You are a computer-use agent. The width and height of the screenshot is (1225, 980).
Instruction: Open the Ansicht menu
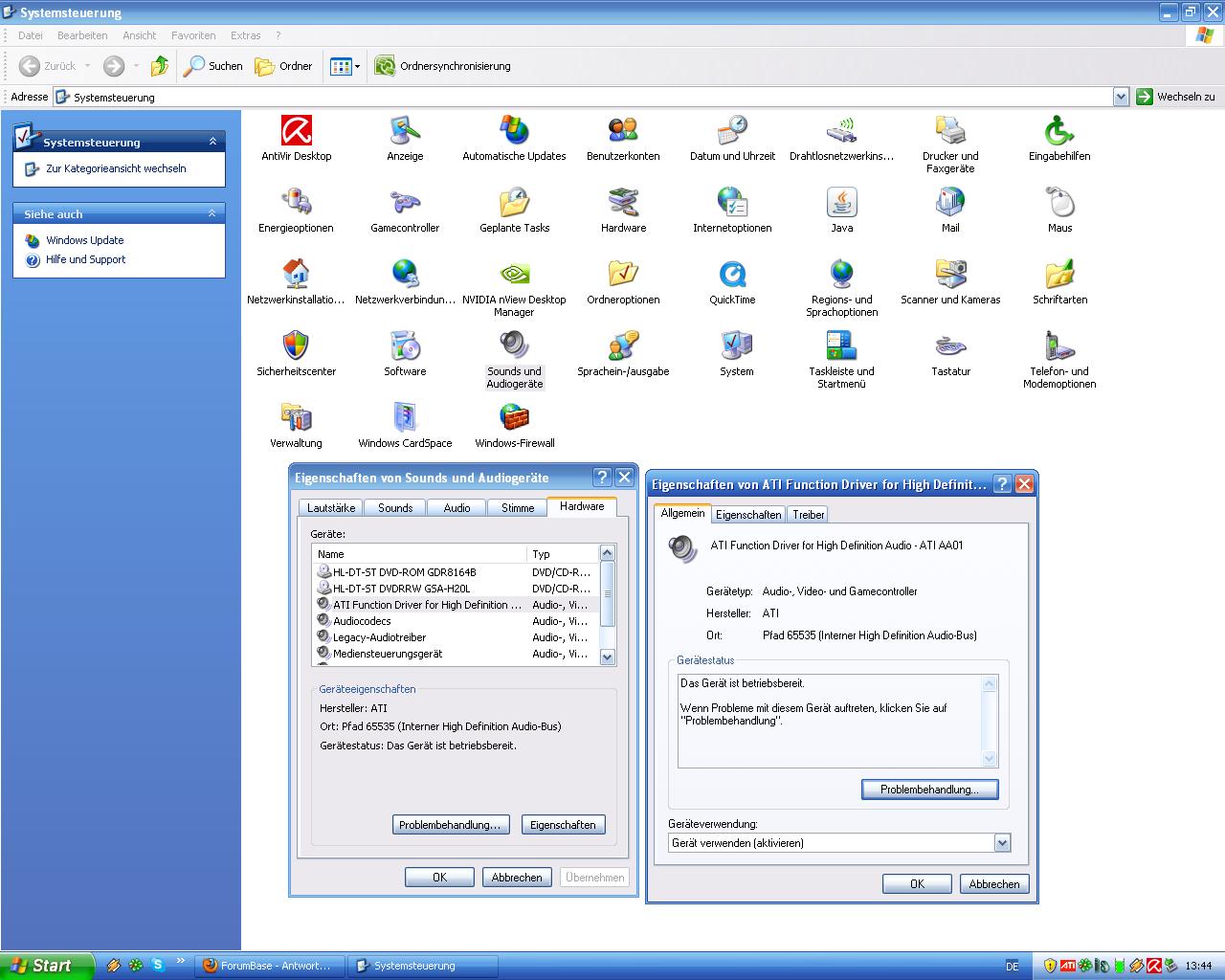(x=140, y=35)
